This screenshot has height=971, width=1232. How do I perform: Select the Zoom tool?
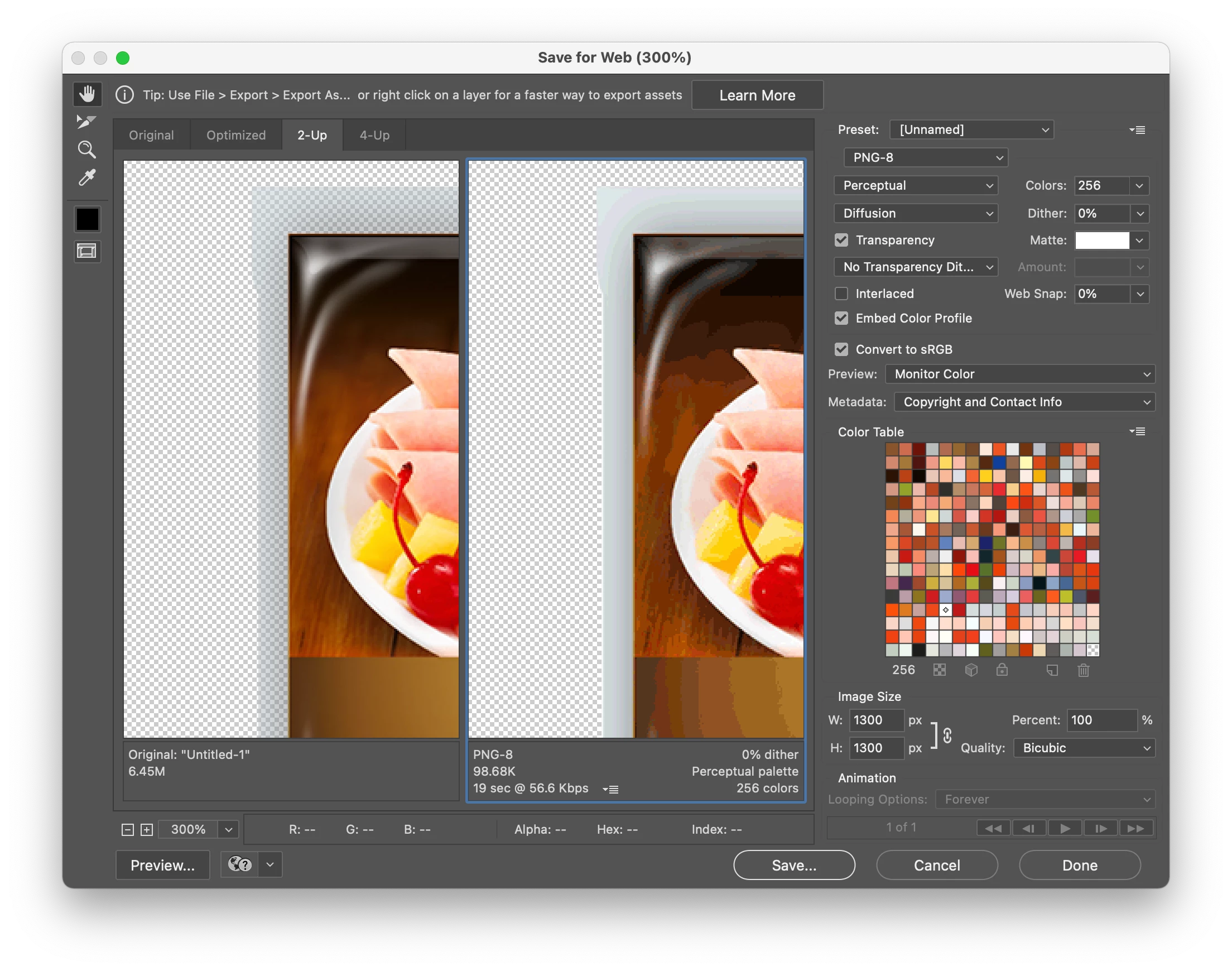point(87,150)
